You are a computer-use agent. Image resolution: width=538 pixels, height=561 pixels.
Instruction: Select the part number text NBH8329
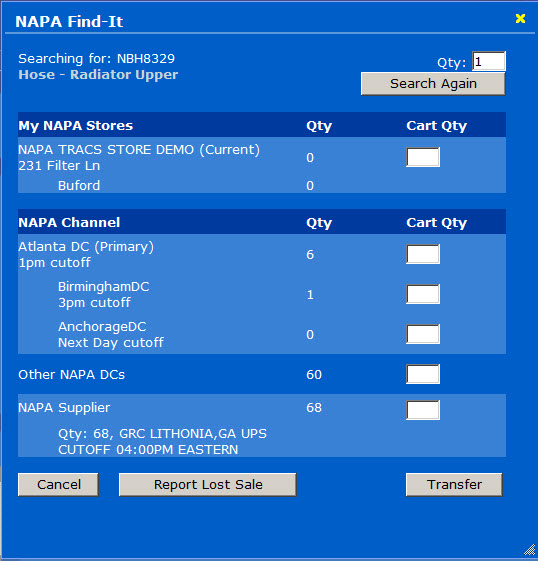[x=146, y=59]
